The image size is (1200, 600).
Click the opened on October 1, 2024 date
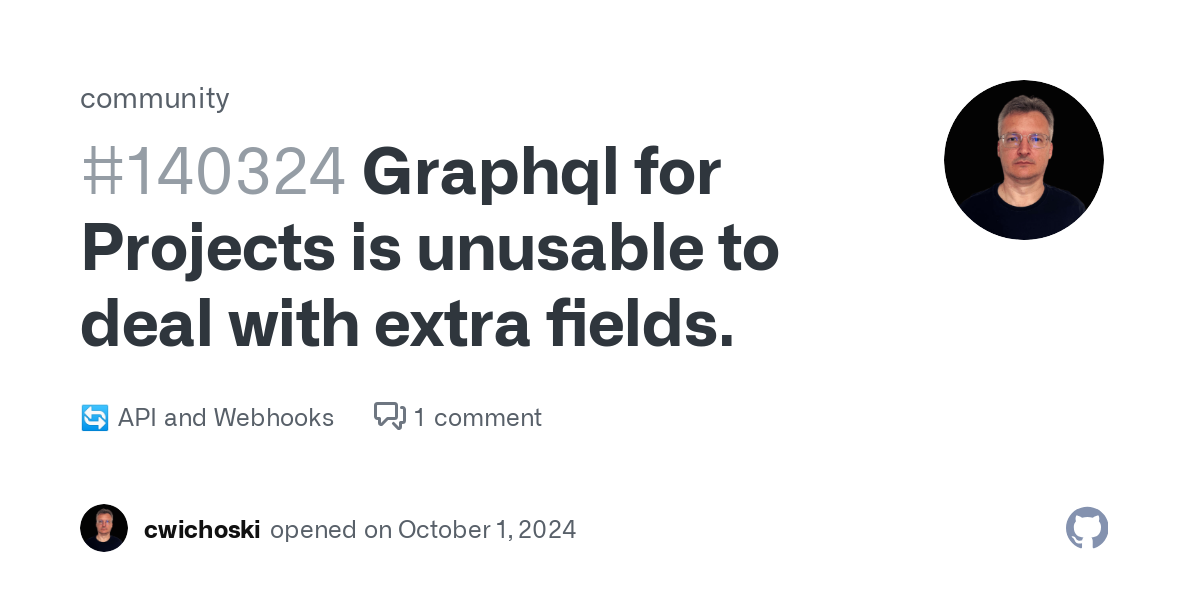(x=423, y=529)
